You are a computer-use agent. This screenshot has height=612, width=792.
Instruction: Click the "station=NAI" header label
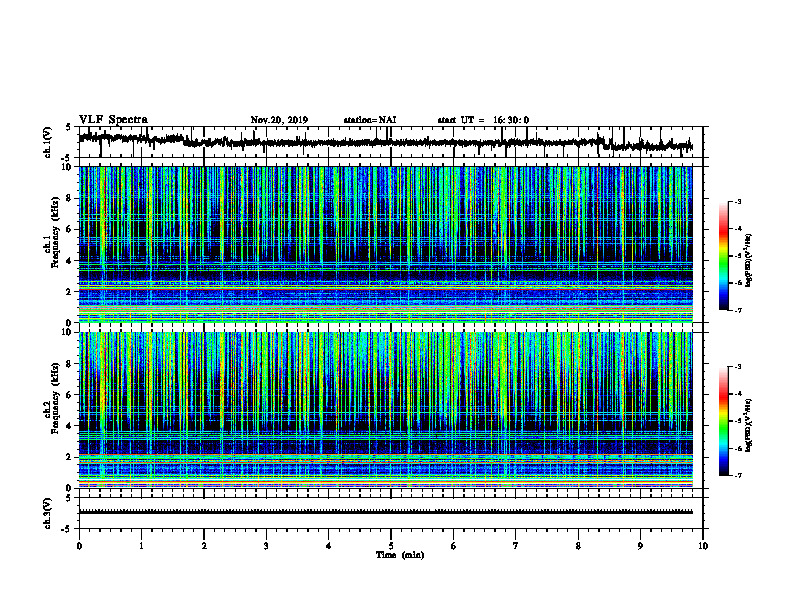pyautogui.click(x=370, y=120)
